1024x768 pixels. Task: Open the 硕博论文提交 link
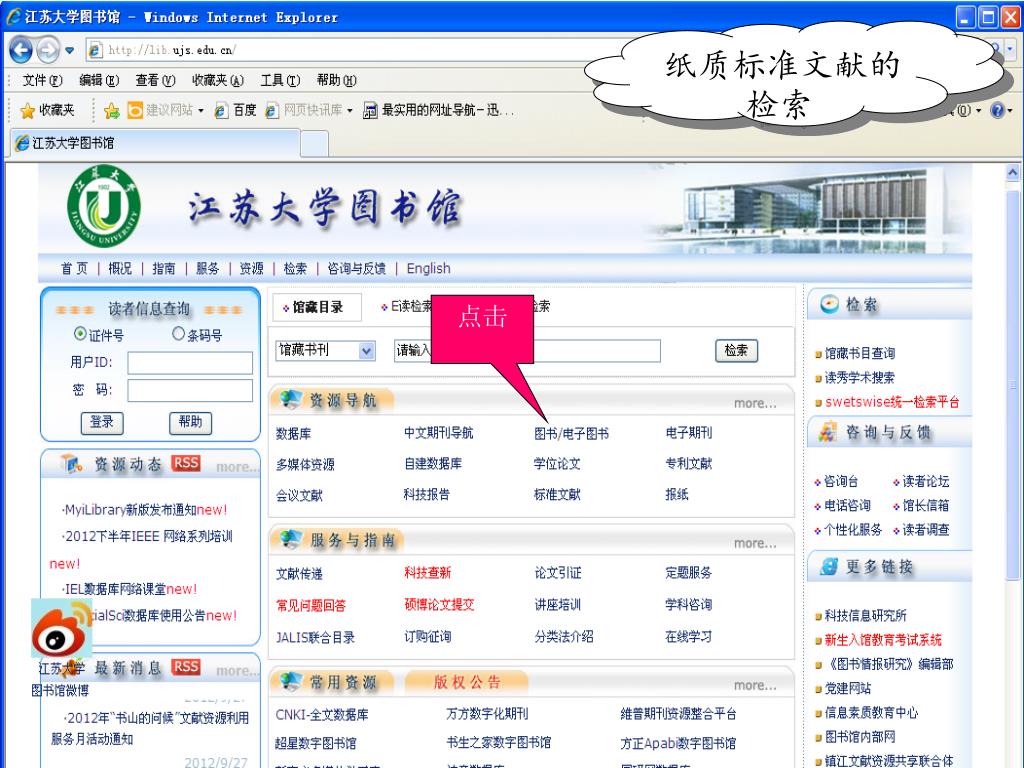click(x=440, y=605)
